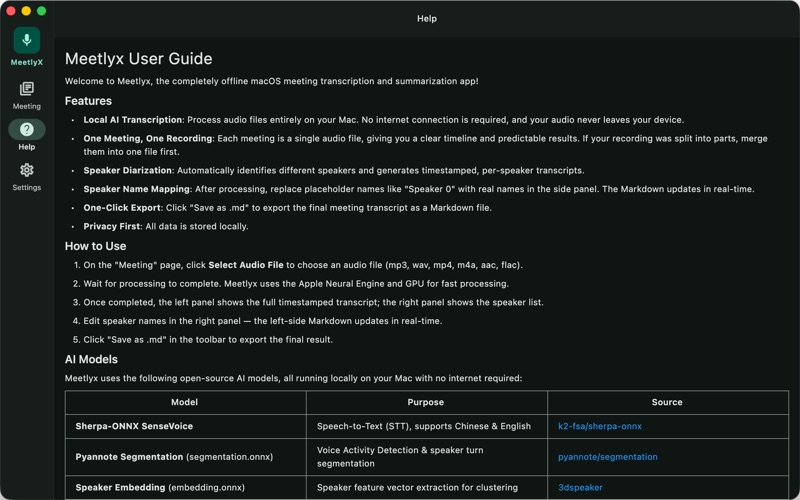Click the Meetlyx User Guide heading
Image resolution: width=800 pixels, height=500 pixels.
[138, 59]
